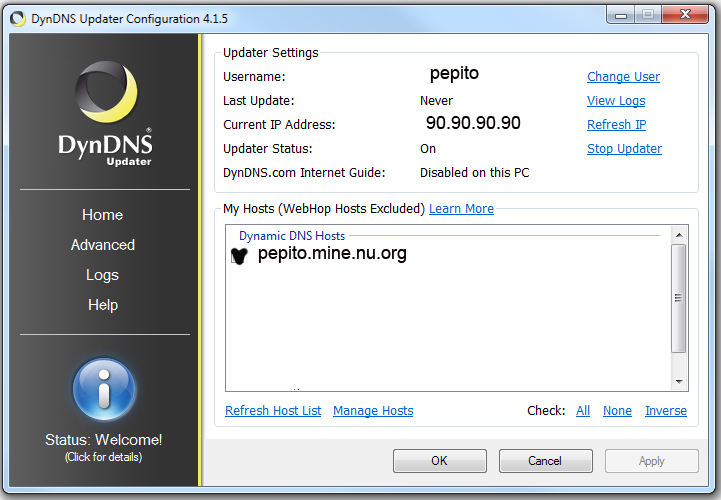Screen dimensions: 721x500
Task: Click the host list scrollbar thumb
Action: tap(678, 298)
